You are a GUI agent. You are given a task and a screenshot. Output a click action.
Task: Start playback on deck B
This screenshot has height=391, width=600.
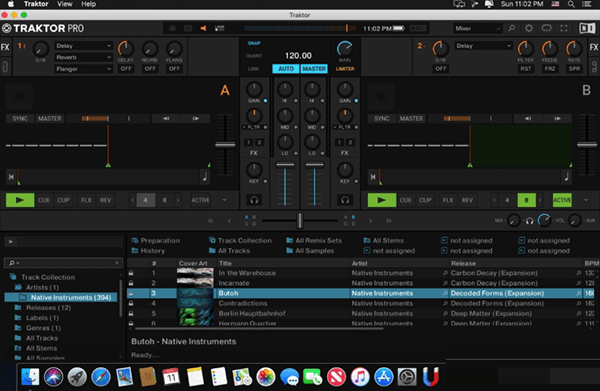point(382,200)
